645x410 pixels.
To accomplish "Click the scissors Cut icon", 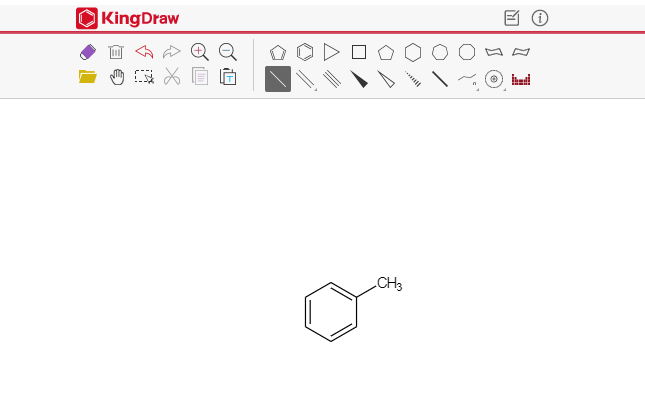I will pyautogui.click(x=172, y=77).
